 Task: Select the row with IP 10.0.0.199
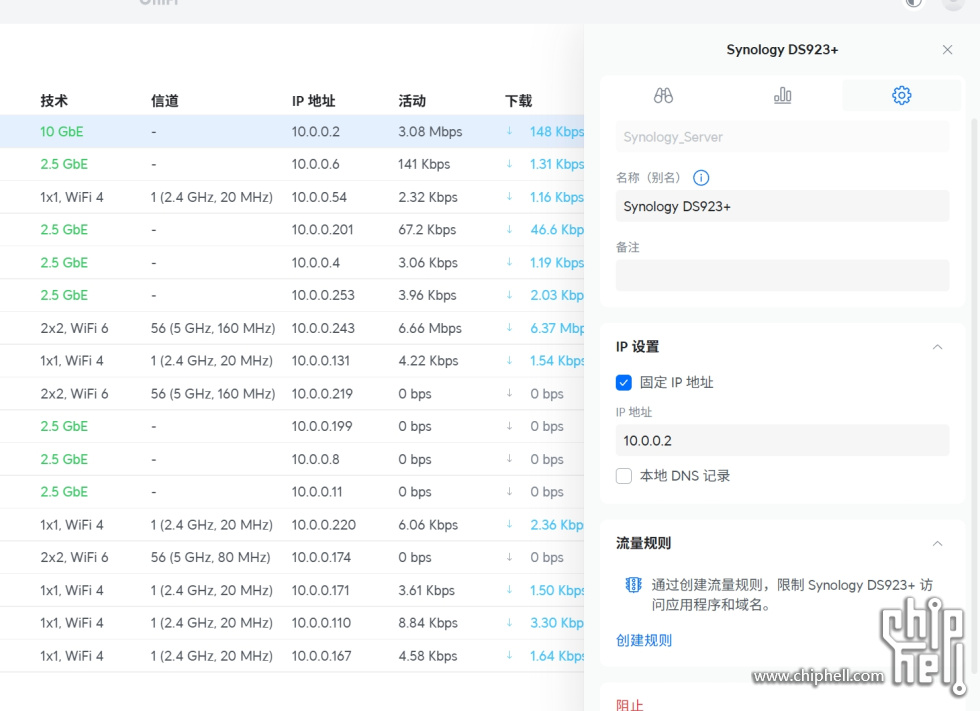pos(292,427)
